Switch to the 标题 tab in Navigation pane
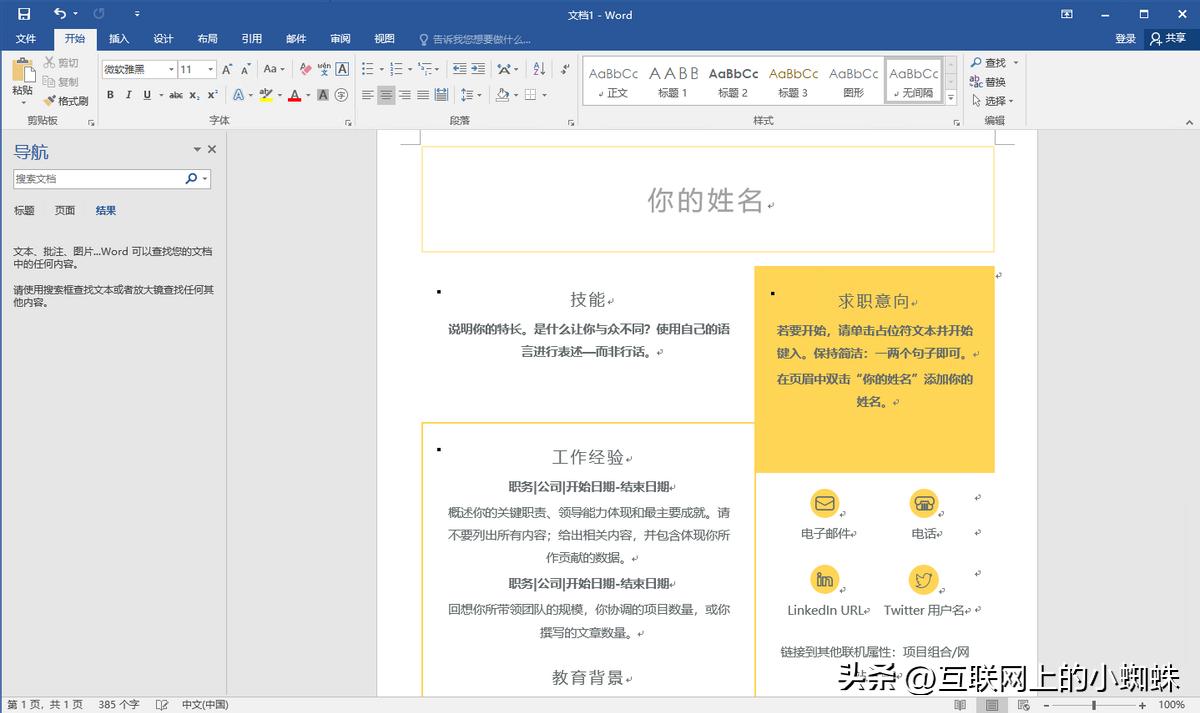Image resolution: width=1200 pixels, height=713 pixels. click(25, 210)
